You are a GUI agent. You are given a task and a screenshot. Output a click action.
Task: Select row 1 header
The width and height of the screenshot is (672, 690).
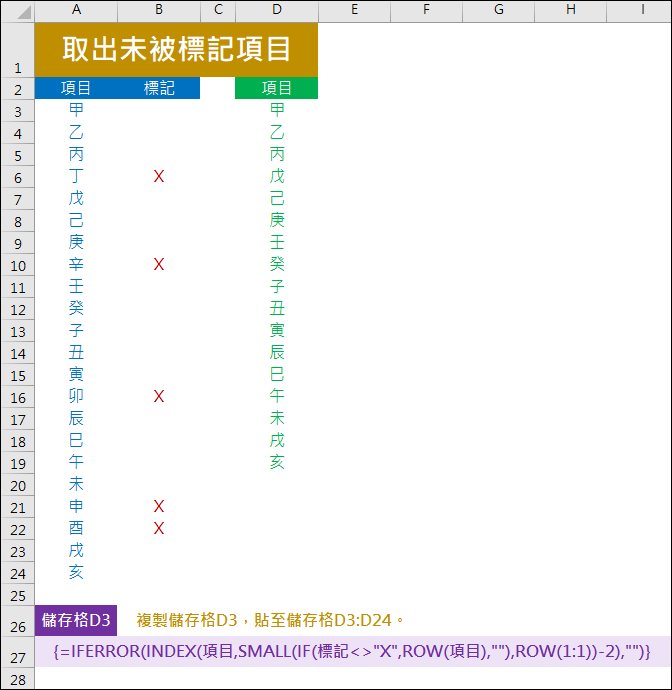pos(18,50)
